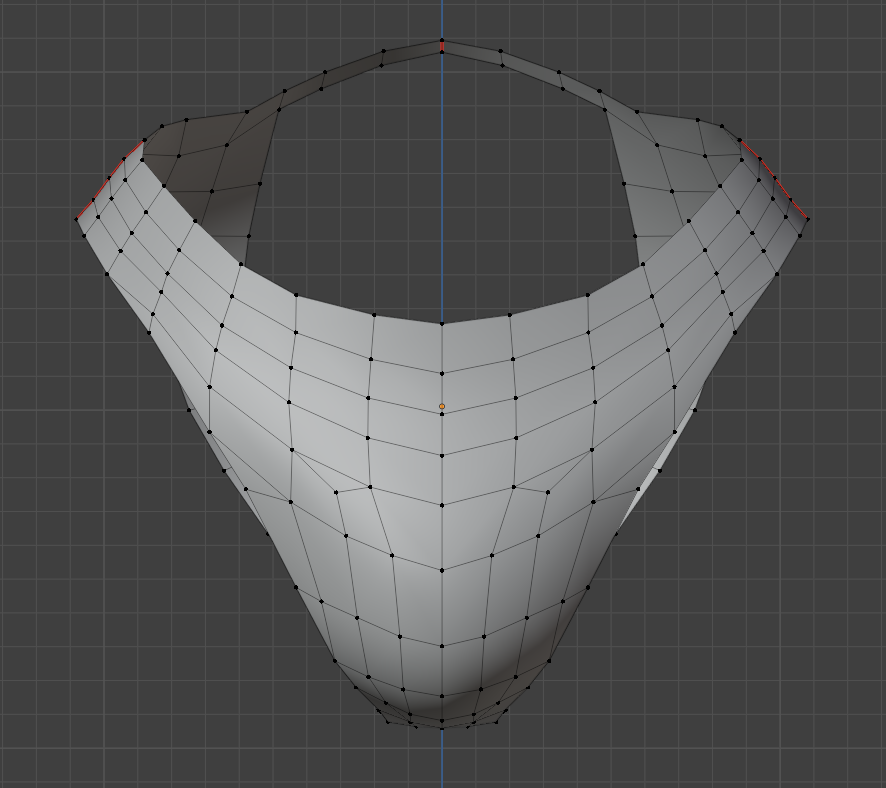Select vertex where front rim meets right inner wall
Image resolution: width=886 pixels, height=788 pixels.
(642, 264)
